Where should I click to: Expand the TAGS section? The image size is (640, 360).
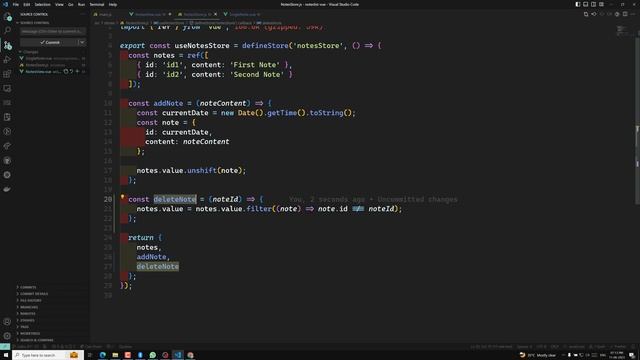pos(24,327)
